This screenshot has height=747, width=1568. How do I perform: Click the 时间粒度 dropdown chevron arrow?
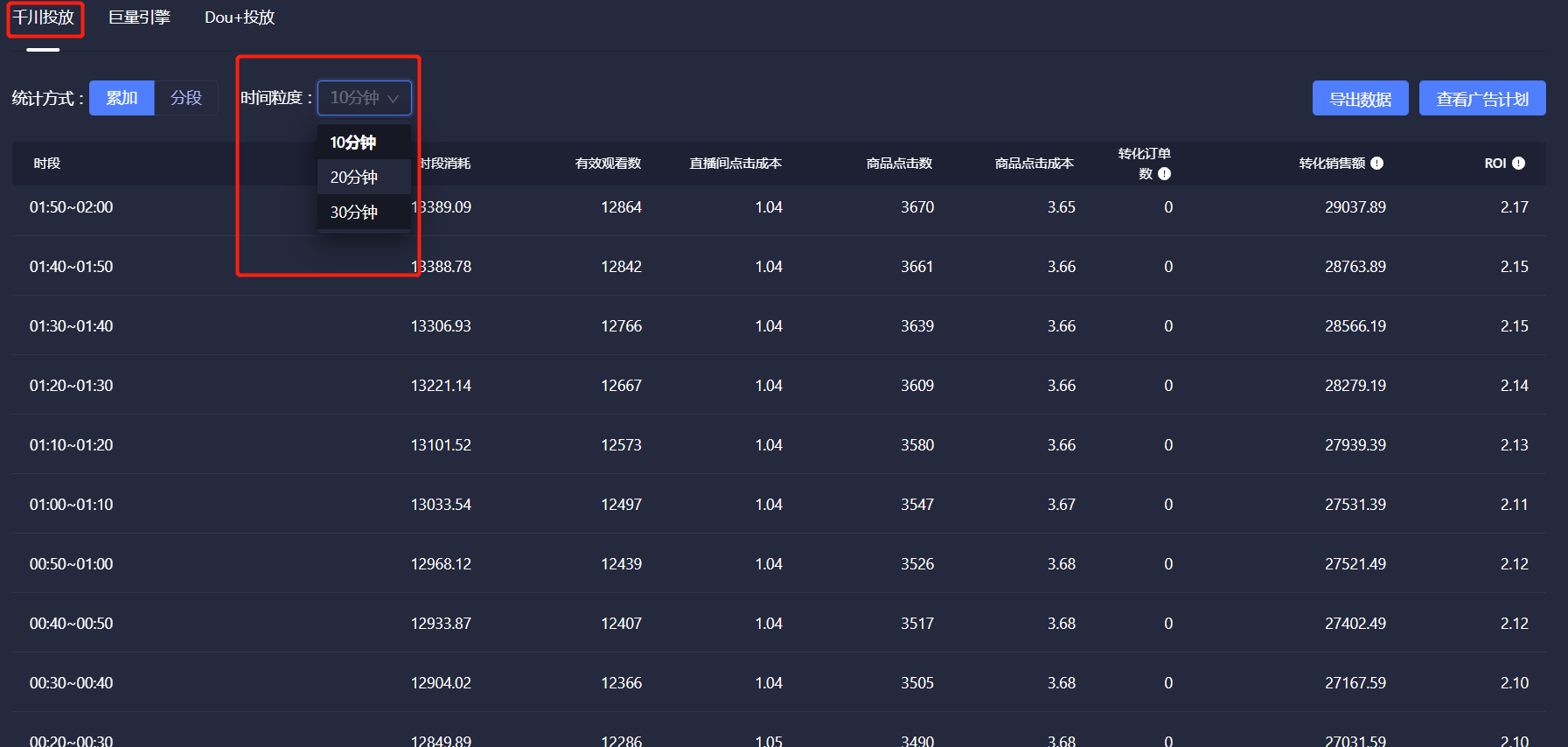[x=394, y=99]
